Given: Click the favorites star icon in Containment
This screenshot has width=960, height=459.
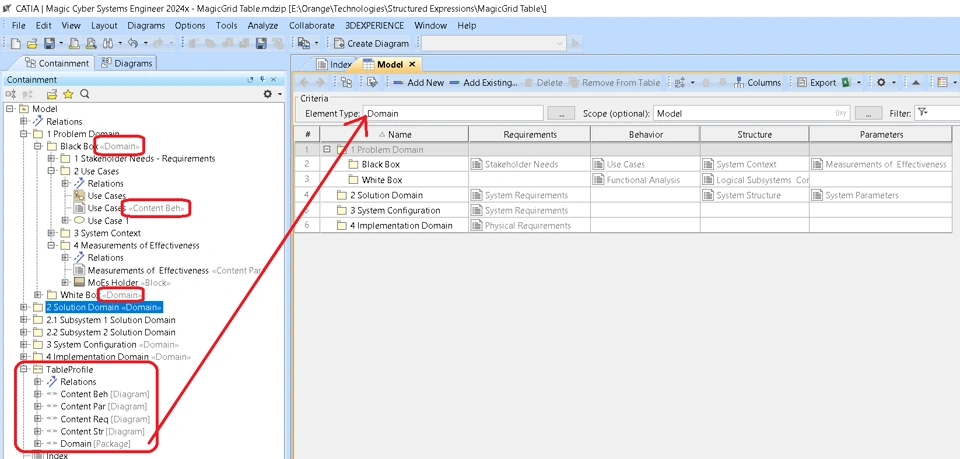Looking at the screenshot, I should 68,94.
